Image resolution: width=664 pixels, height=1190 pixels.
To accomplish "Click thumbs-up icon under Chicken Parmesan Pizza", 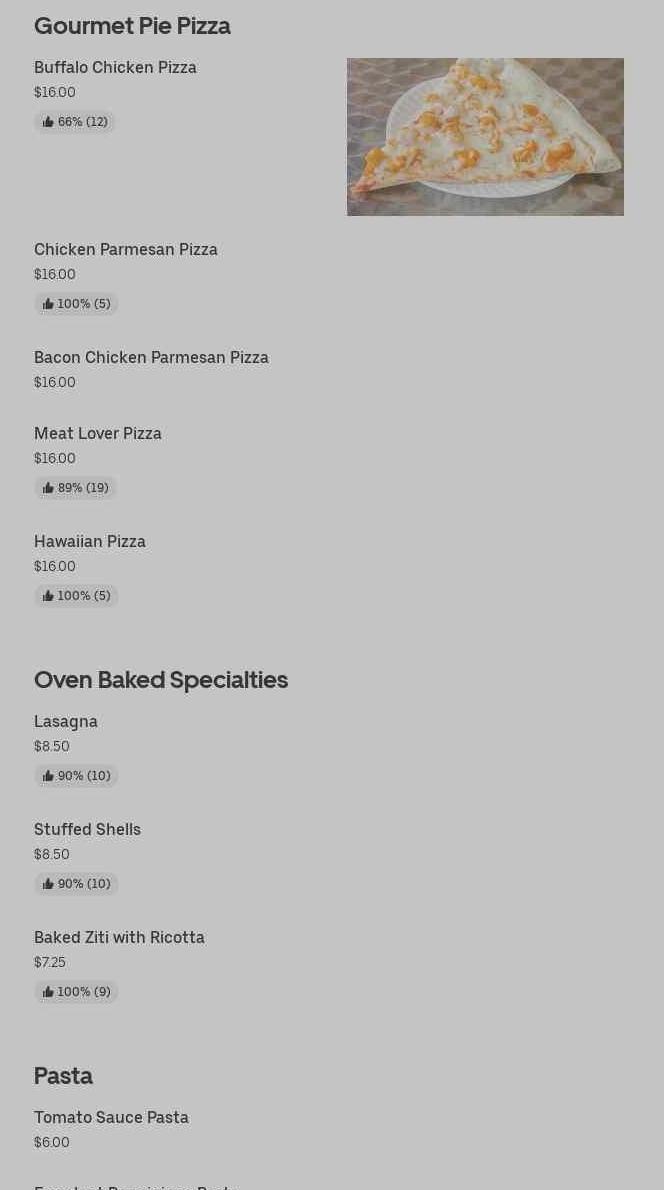I will coord(49,304).
